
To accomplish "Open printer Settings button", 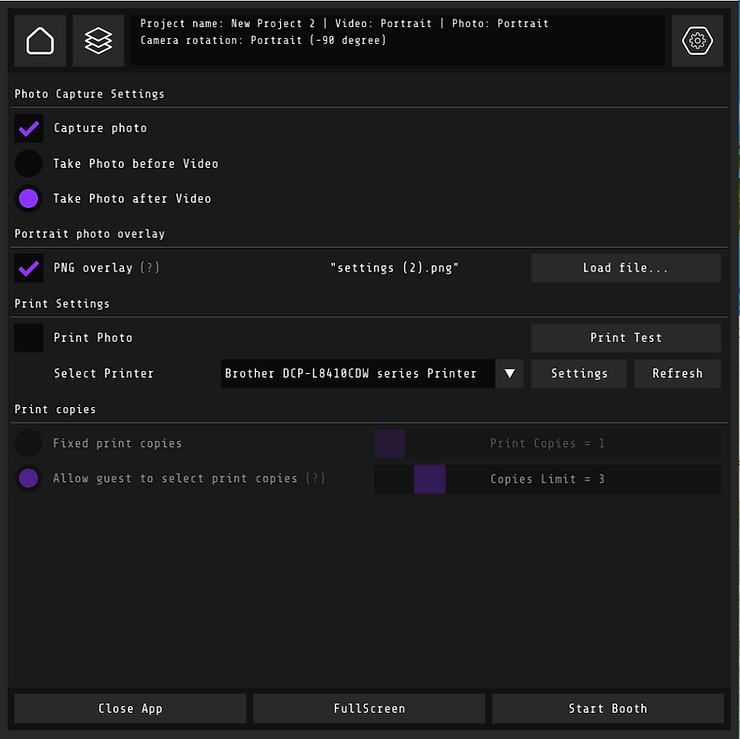I will pyautogui.click(x=579, y=374).
